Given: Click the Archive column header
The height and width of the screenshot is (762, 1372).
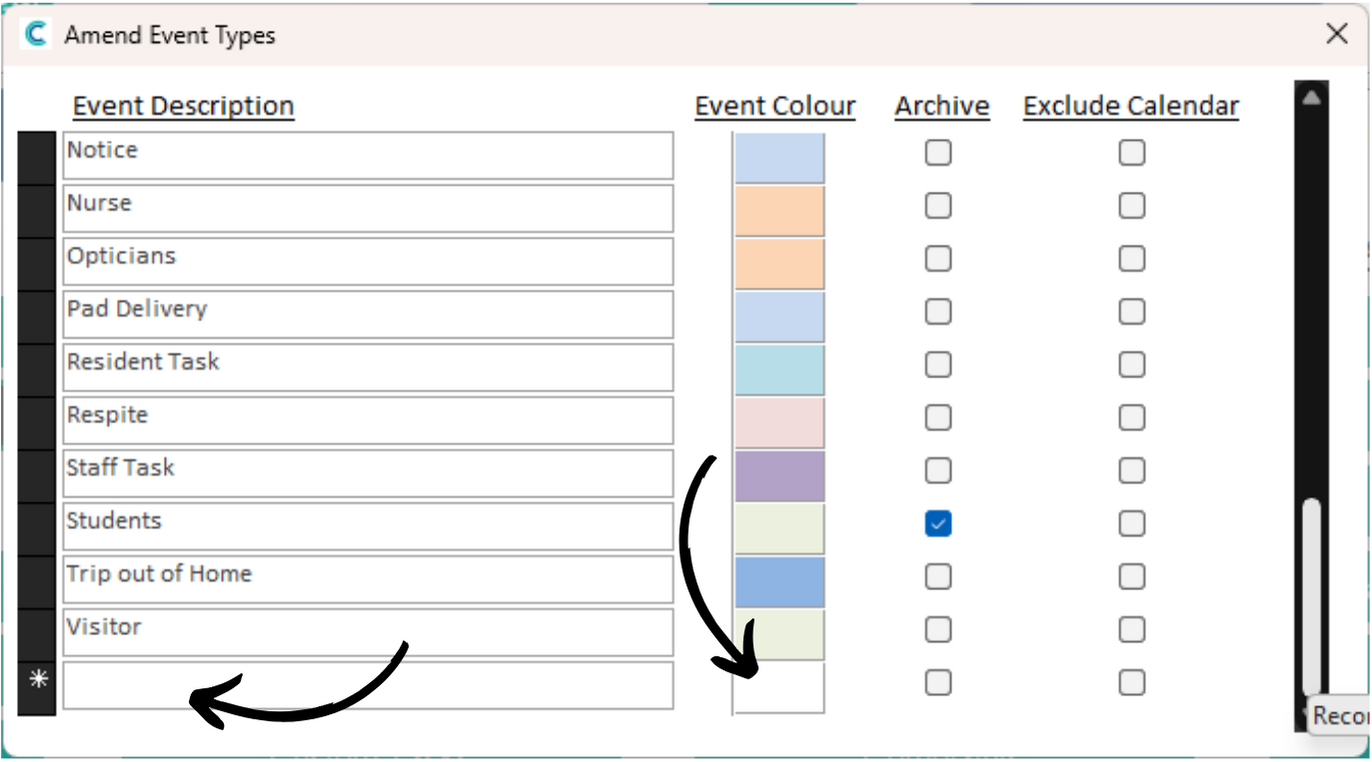Looking at the screenshot, I should click(942, 106).
